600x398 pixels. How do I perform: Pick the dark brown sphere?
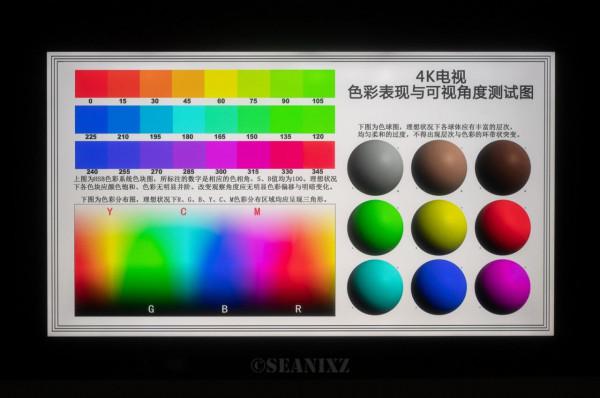click(x=503, y=168)
